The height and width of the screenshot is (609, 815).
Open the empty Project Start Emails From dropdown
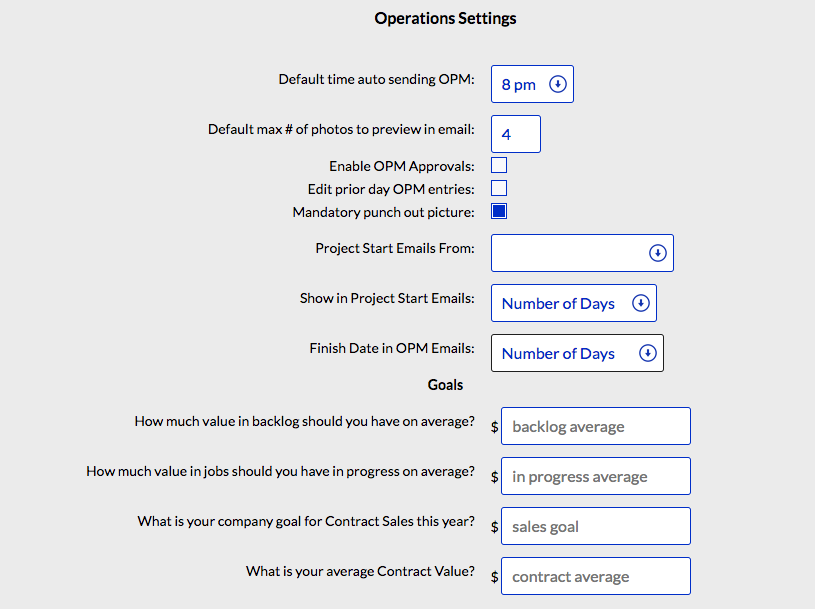pyautogui.click(x=582, y=253)
